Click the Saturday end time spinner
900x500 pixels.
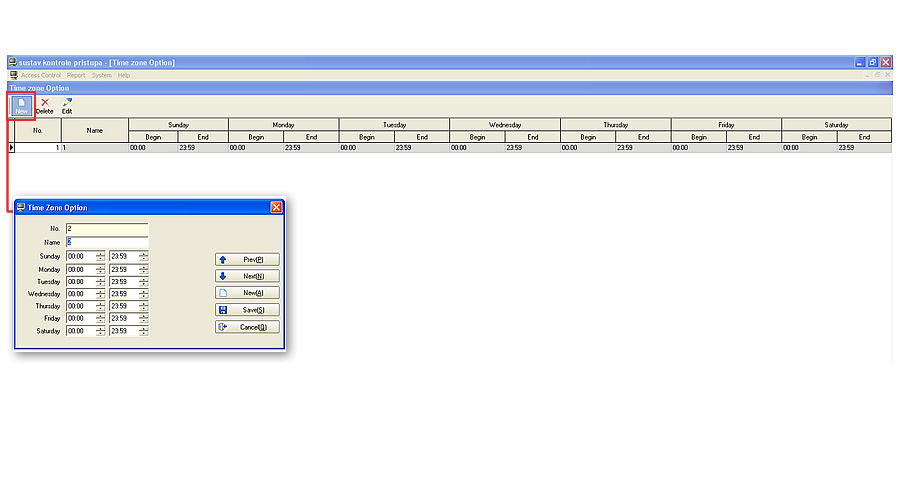pyautogui.click(x=144, y=331)
